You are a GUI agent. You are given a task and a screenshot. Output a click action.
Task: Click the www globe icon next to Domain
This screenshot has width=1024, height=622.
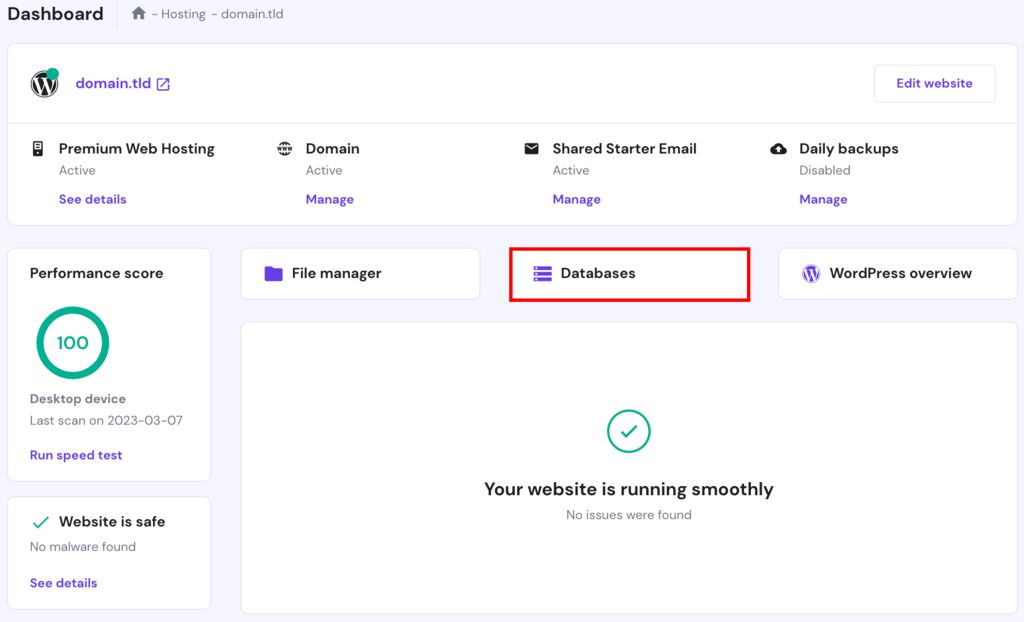coord(285,148)
